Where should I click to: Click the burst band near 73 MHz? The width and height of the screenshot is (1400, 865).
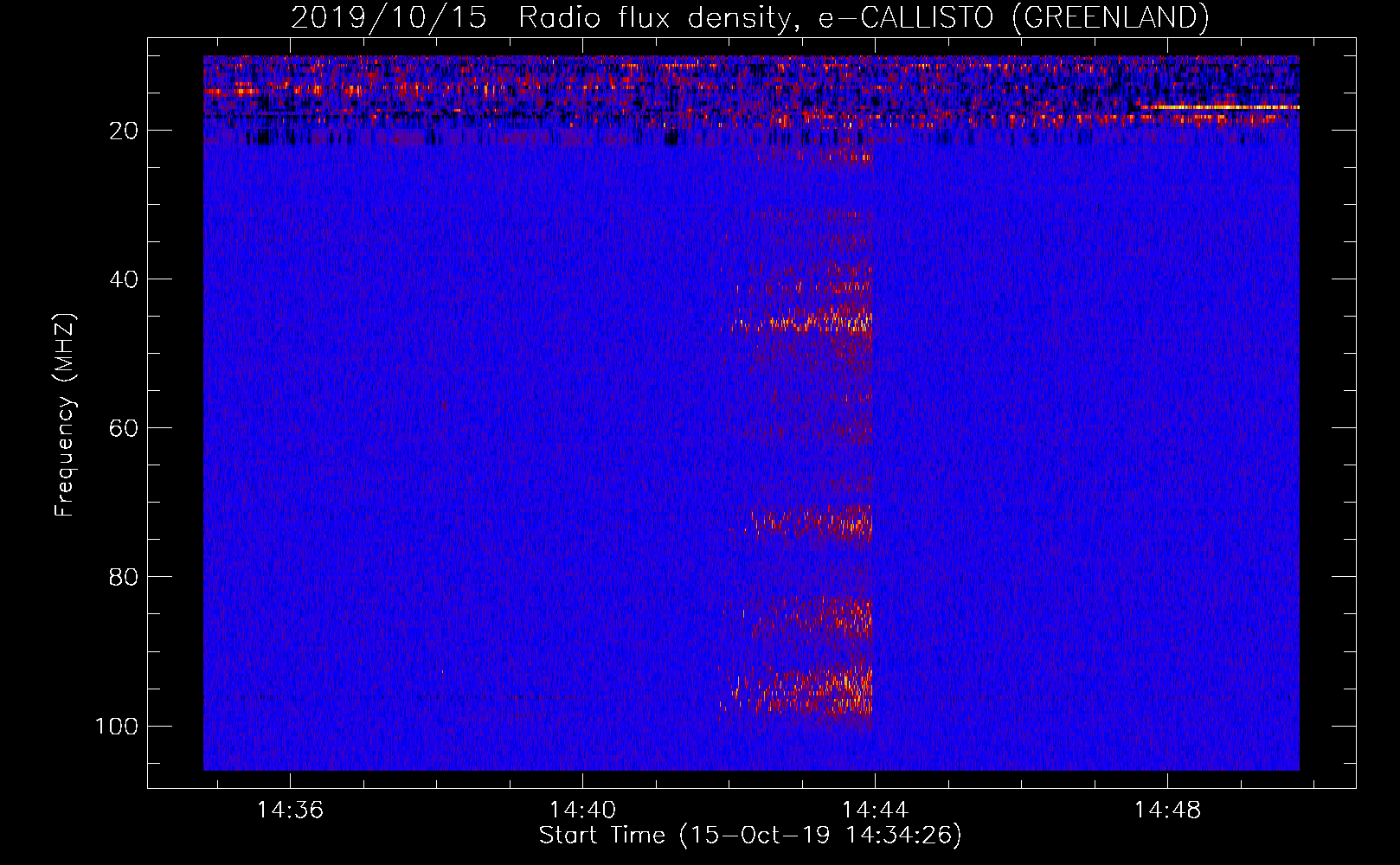coord(811,522)
